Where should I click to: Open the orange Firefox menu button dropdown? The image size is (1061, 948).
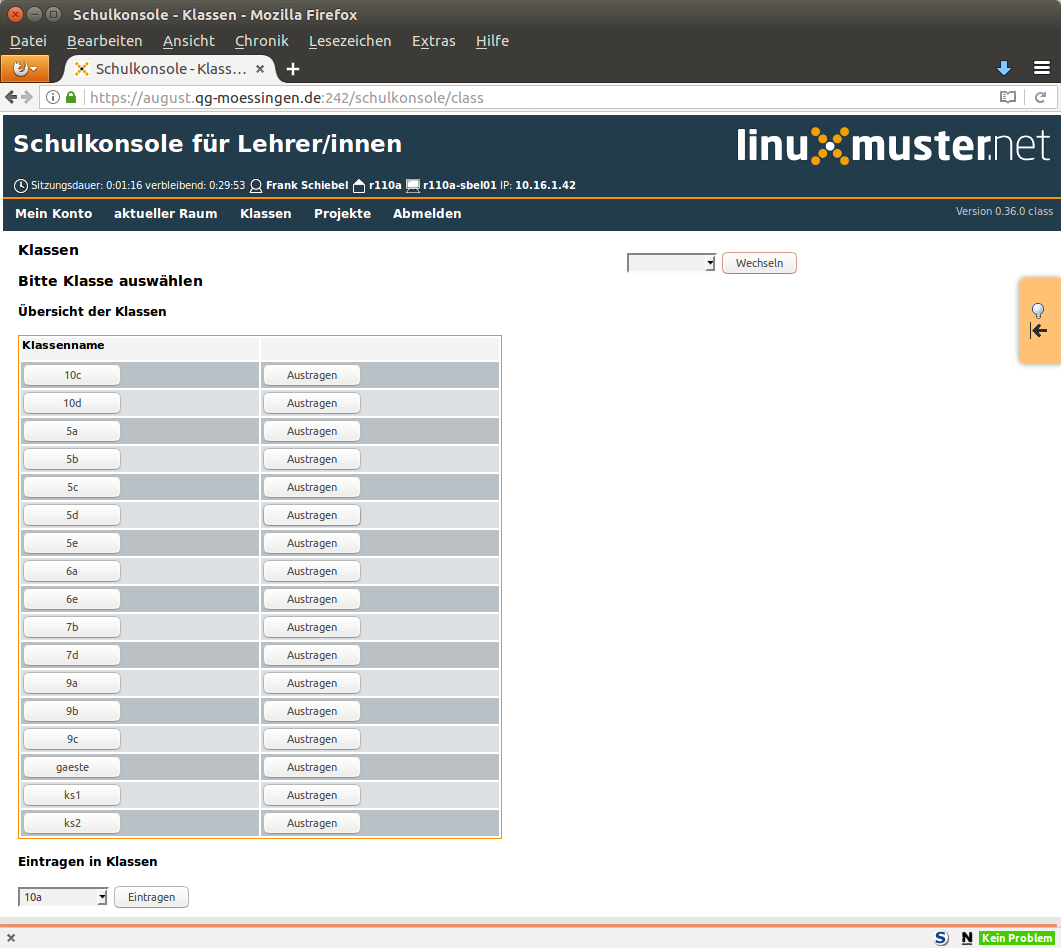tap(25, 68)
